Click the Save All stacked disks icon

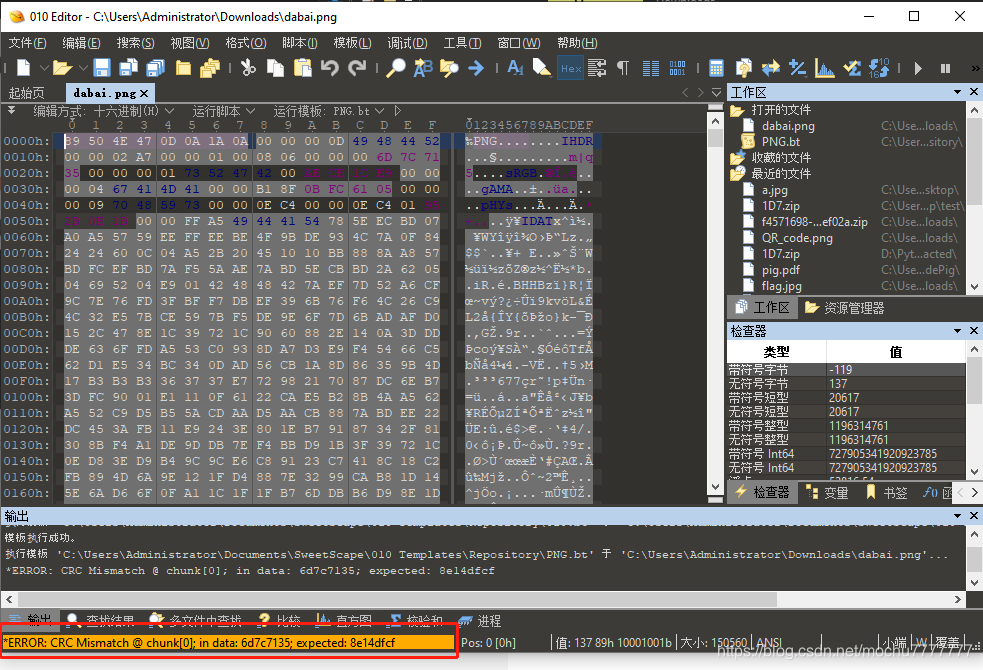pyautogui.click(x=155, y=68)
